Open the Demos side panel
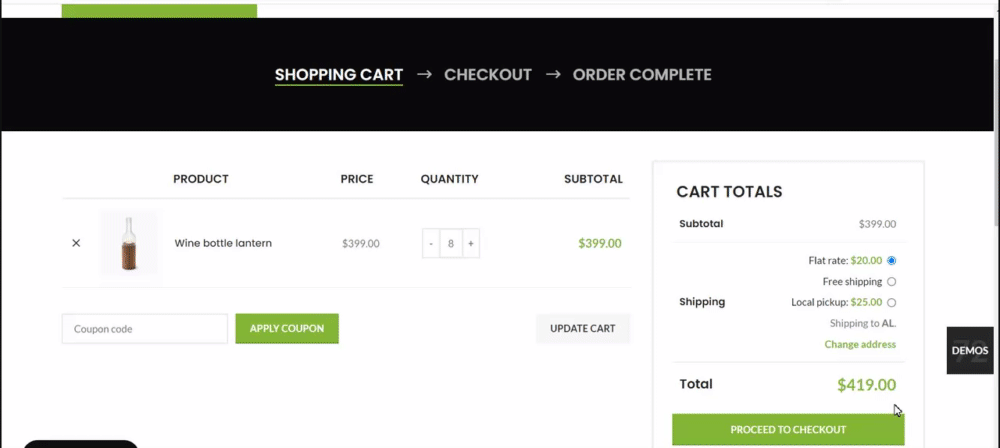The height and width of the screenshot is (448, 1000). pos(970,350)
